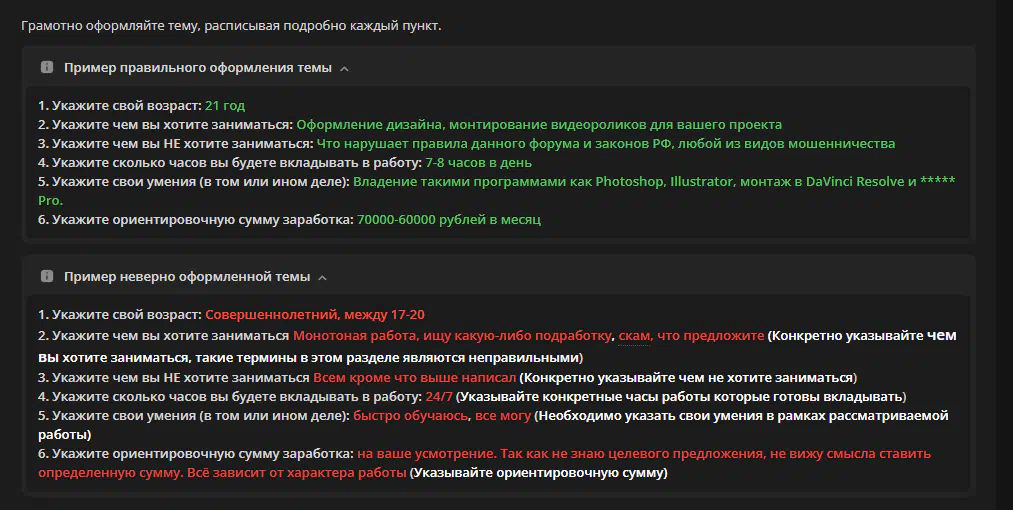
Task: Click the dotted-underlined word "скам"
Action: tap(634, 336)
